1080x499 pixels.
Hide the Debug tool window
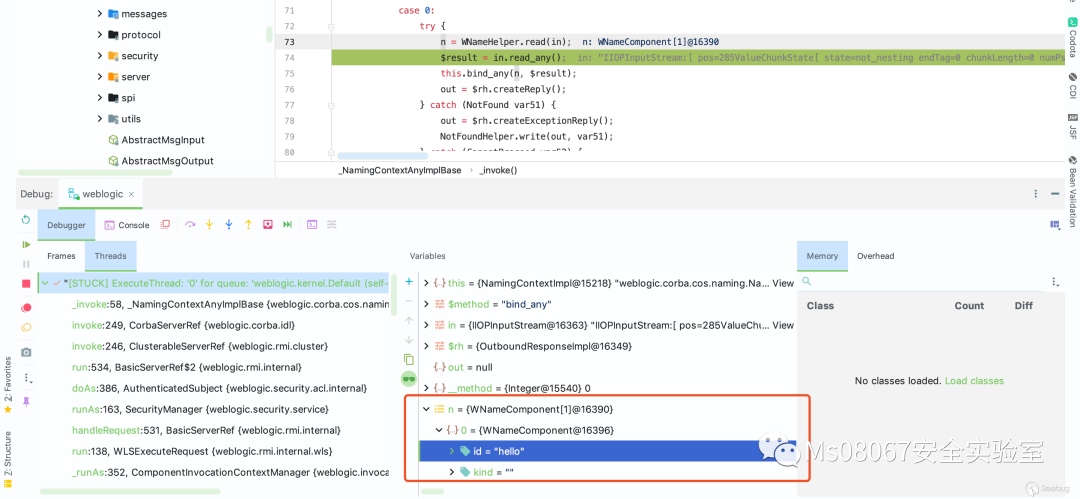point(1055,194)
